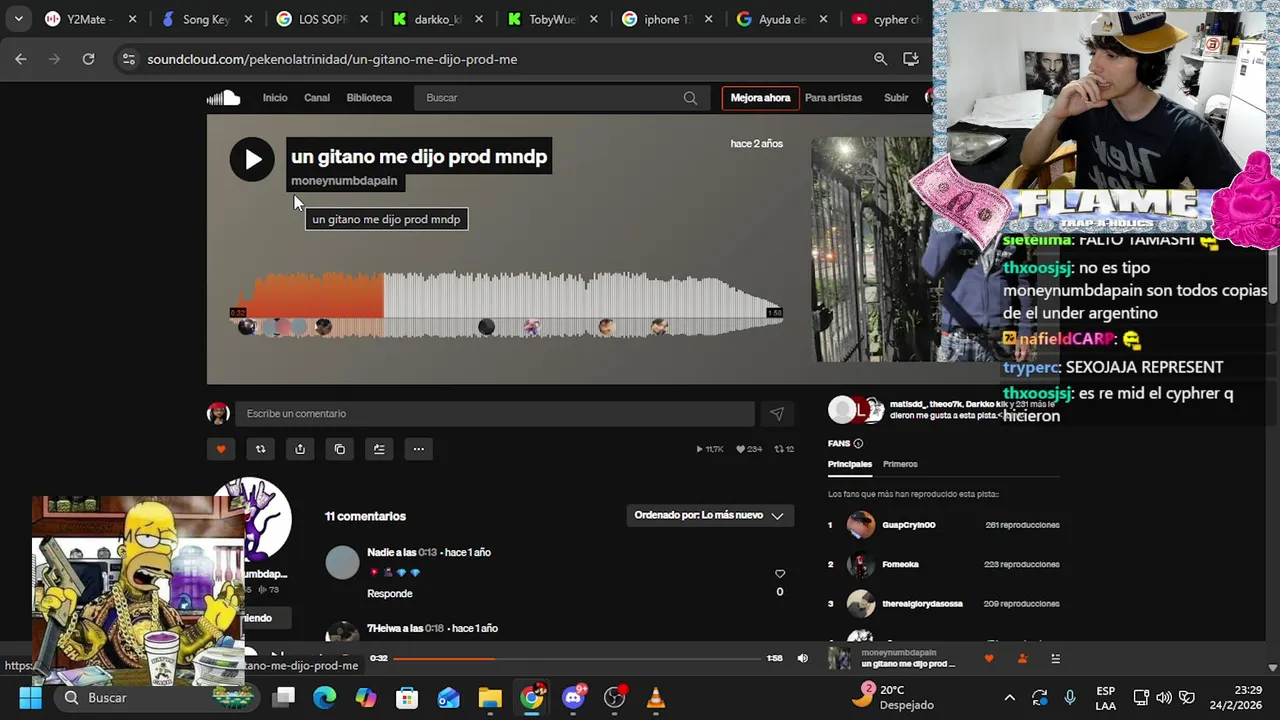Image resolution: width=1280 pixels, height=720 pixels.
Task: Open moneynumbdapain artist link under title
Action: (344, 181)
